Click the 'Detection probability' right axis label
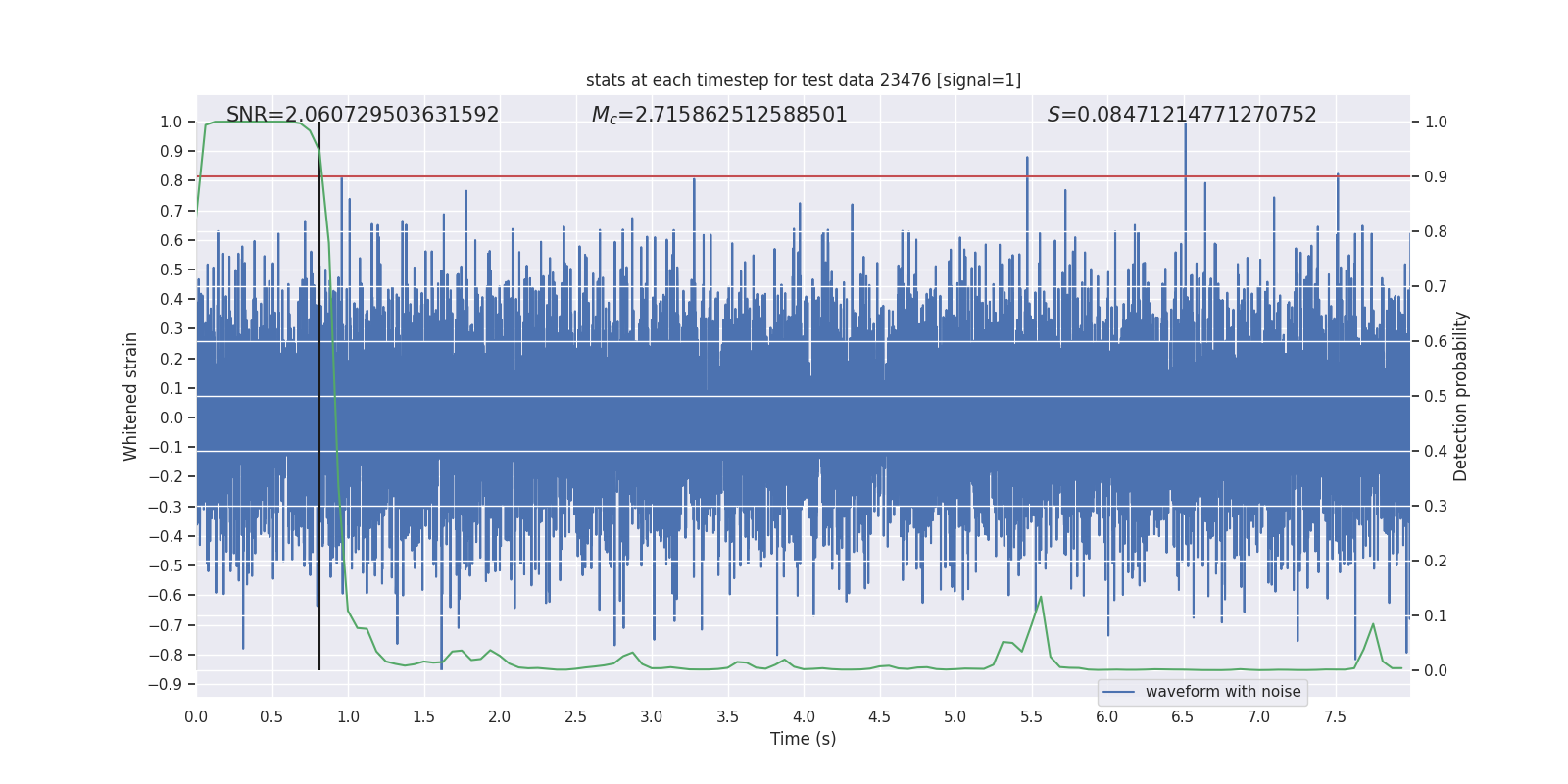 click(1460, 396)
